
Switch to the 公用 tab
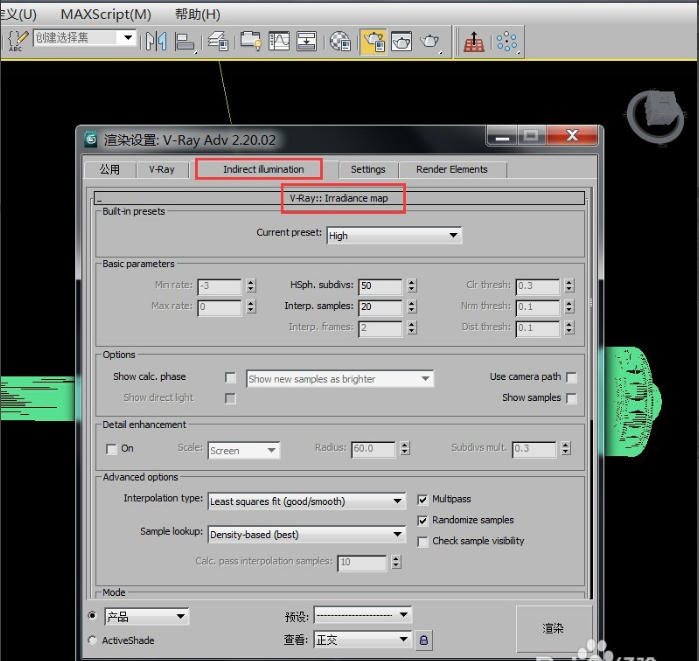[110, 170]
